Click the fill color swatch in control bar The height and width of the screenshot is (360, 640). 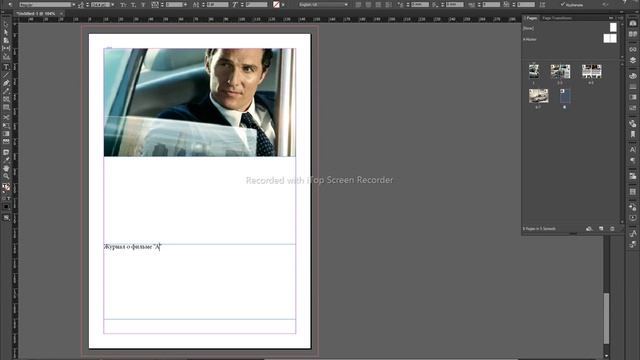(x=276, y=4)
